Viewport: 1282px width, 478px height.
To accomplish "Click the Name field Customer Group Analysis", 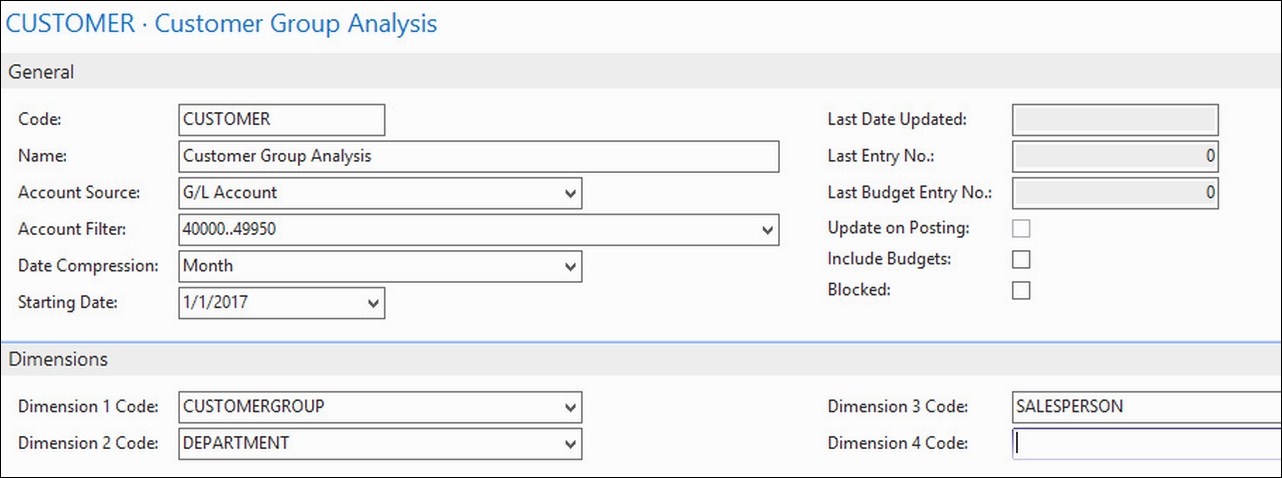I will pos(478,156).
